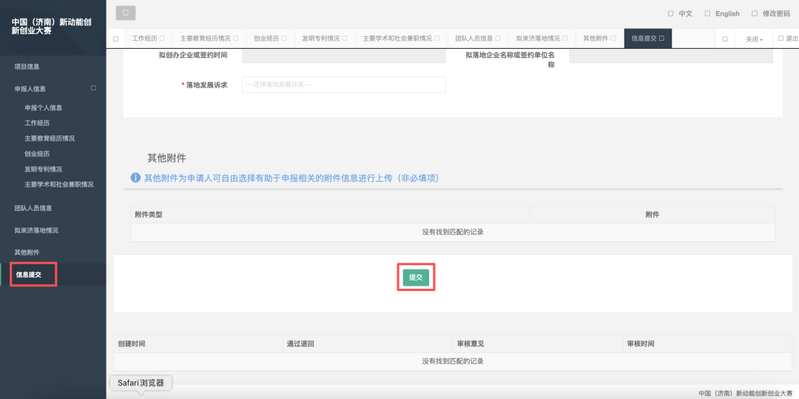Close the 发明专利情况 tab icon
This screenshot has height=399, width=799.
[344, 38]
